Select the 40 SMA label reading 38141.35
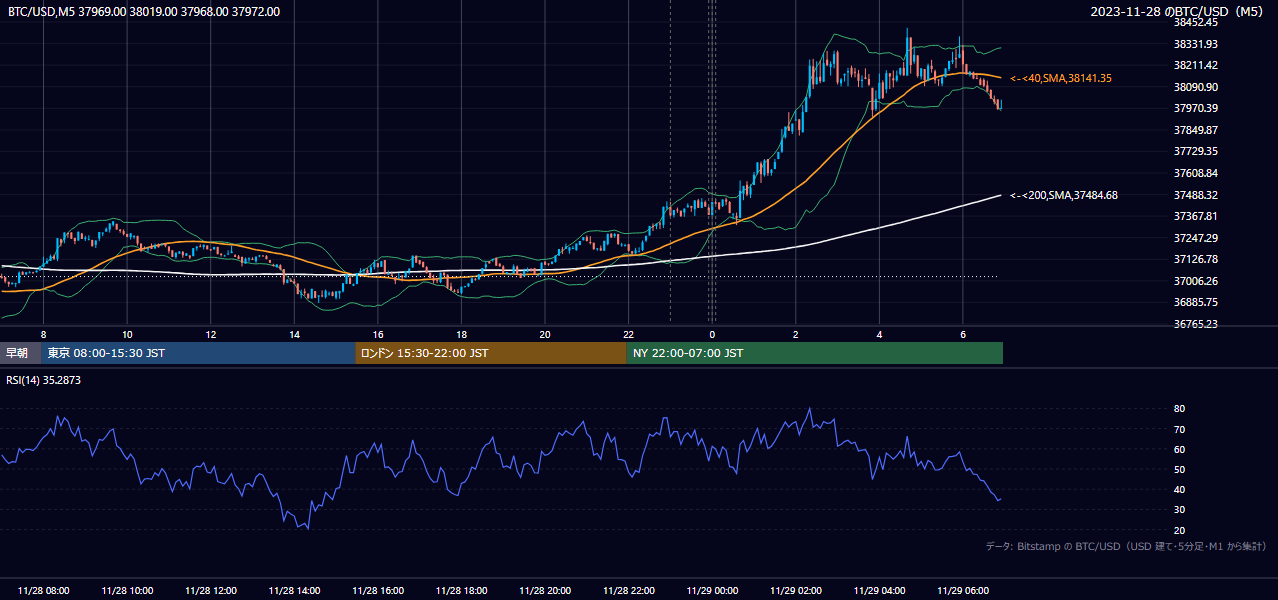Screen dimensions: 1278x600 point(1060,78)
